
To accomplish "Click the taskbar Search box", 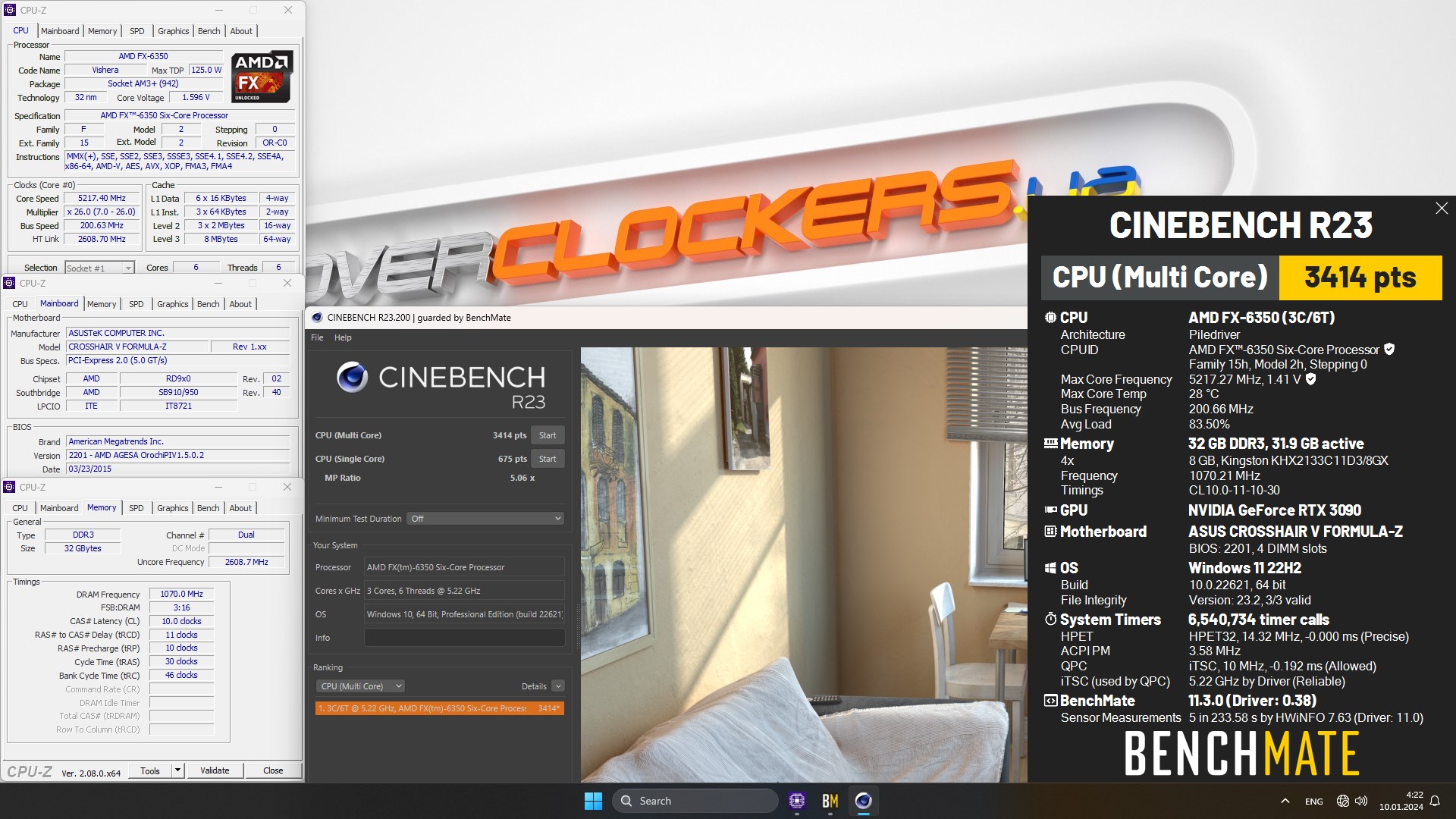I will point(695,801).
